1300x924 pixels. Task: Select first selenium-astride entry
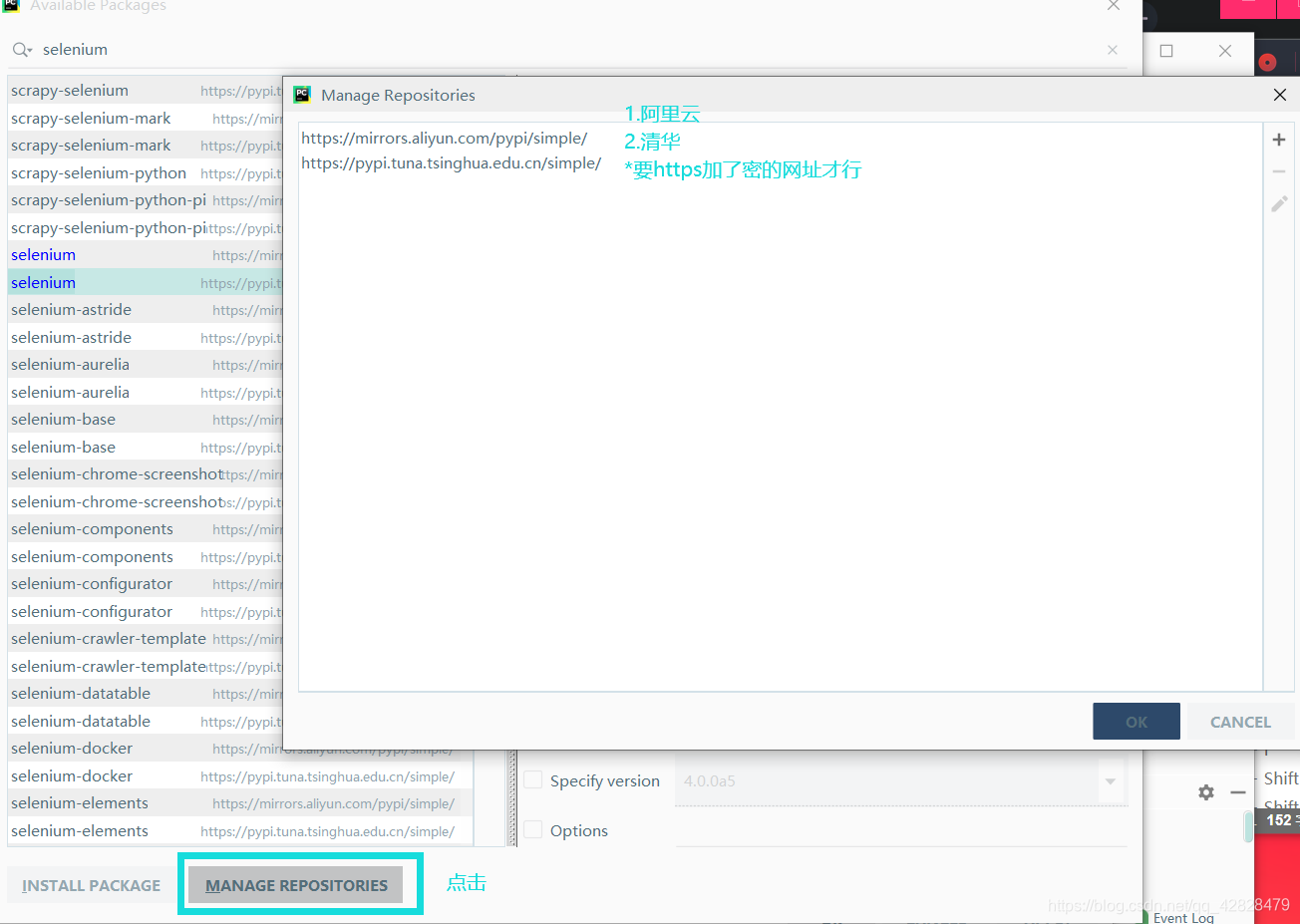point(146,310)
